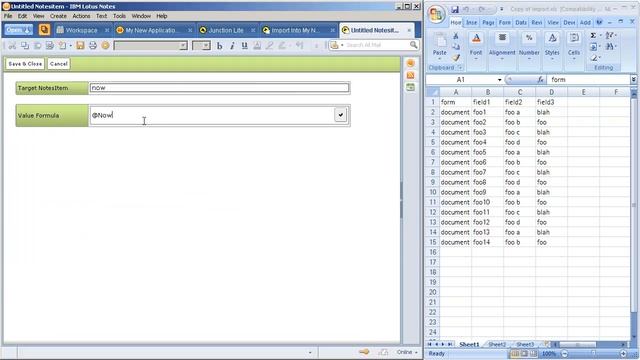Click the Print icon in Lotus Notes toolbar
Screen dimensions: 640x360
[x=93, y=45]
